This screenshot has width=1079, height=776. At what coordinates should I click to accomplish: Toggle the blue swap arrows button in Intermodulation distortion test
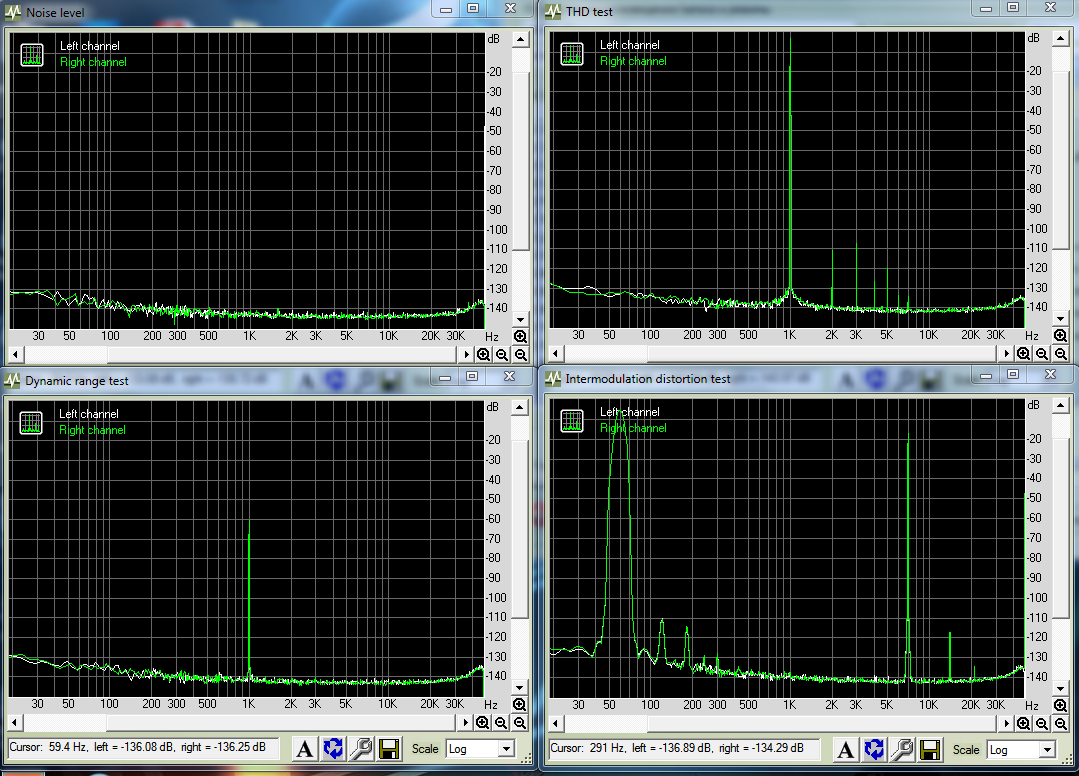coord(874,749)
